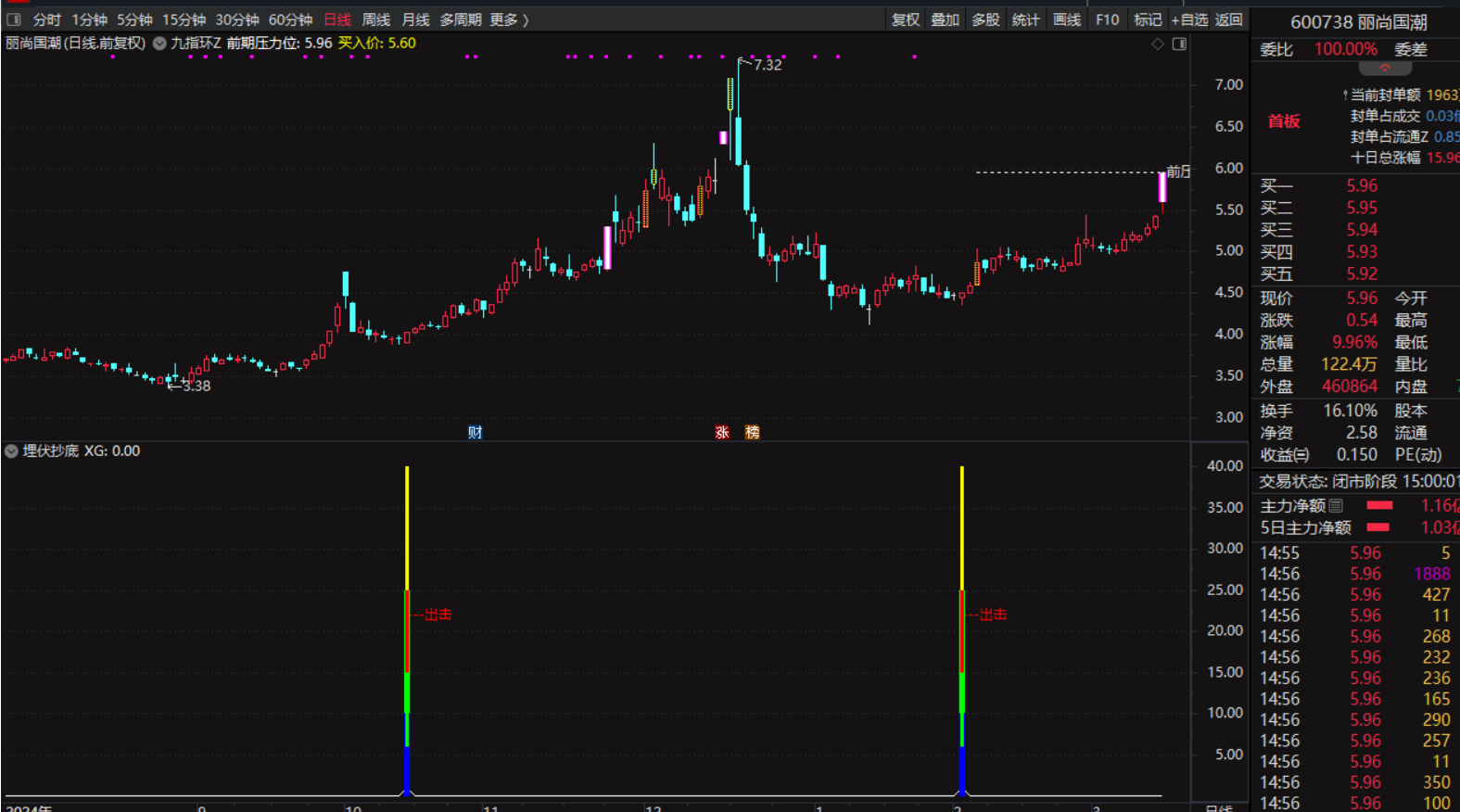Switch to 周线 weekly chart
The image size is (1460, 812).
click(x=375, y=19)
